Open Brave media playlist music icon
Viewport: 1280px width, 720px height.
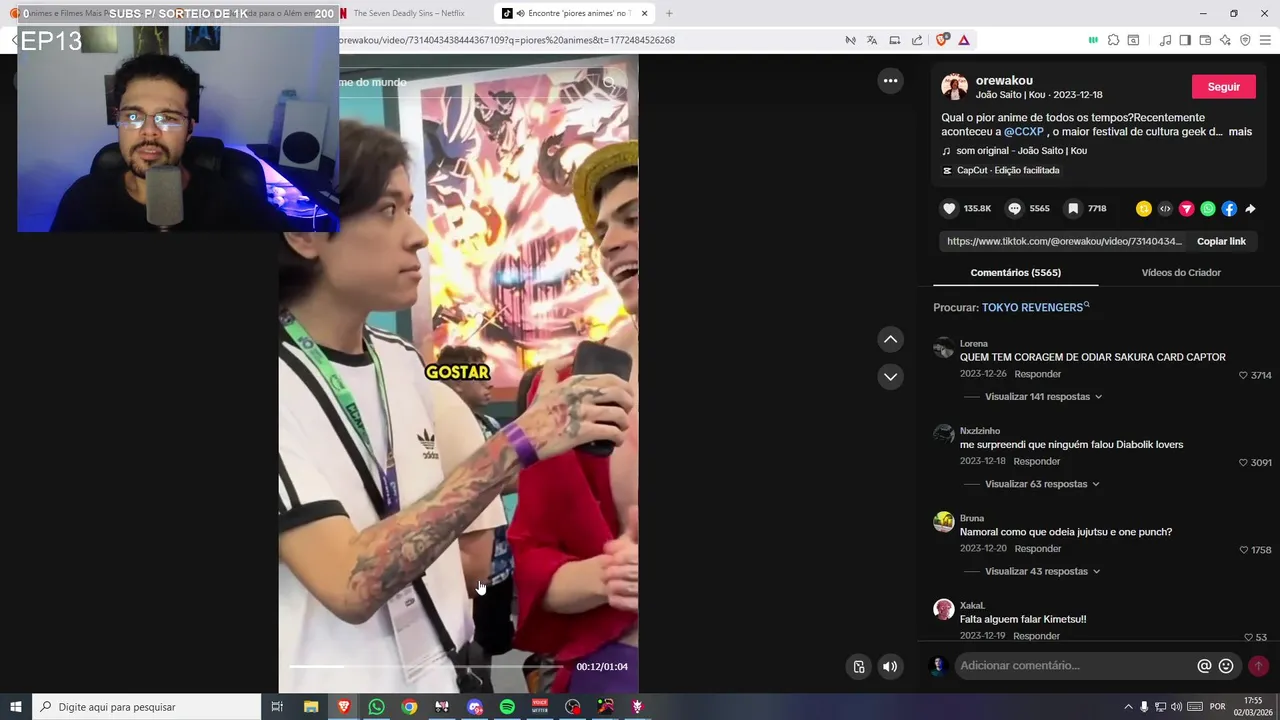(1165, 40)
